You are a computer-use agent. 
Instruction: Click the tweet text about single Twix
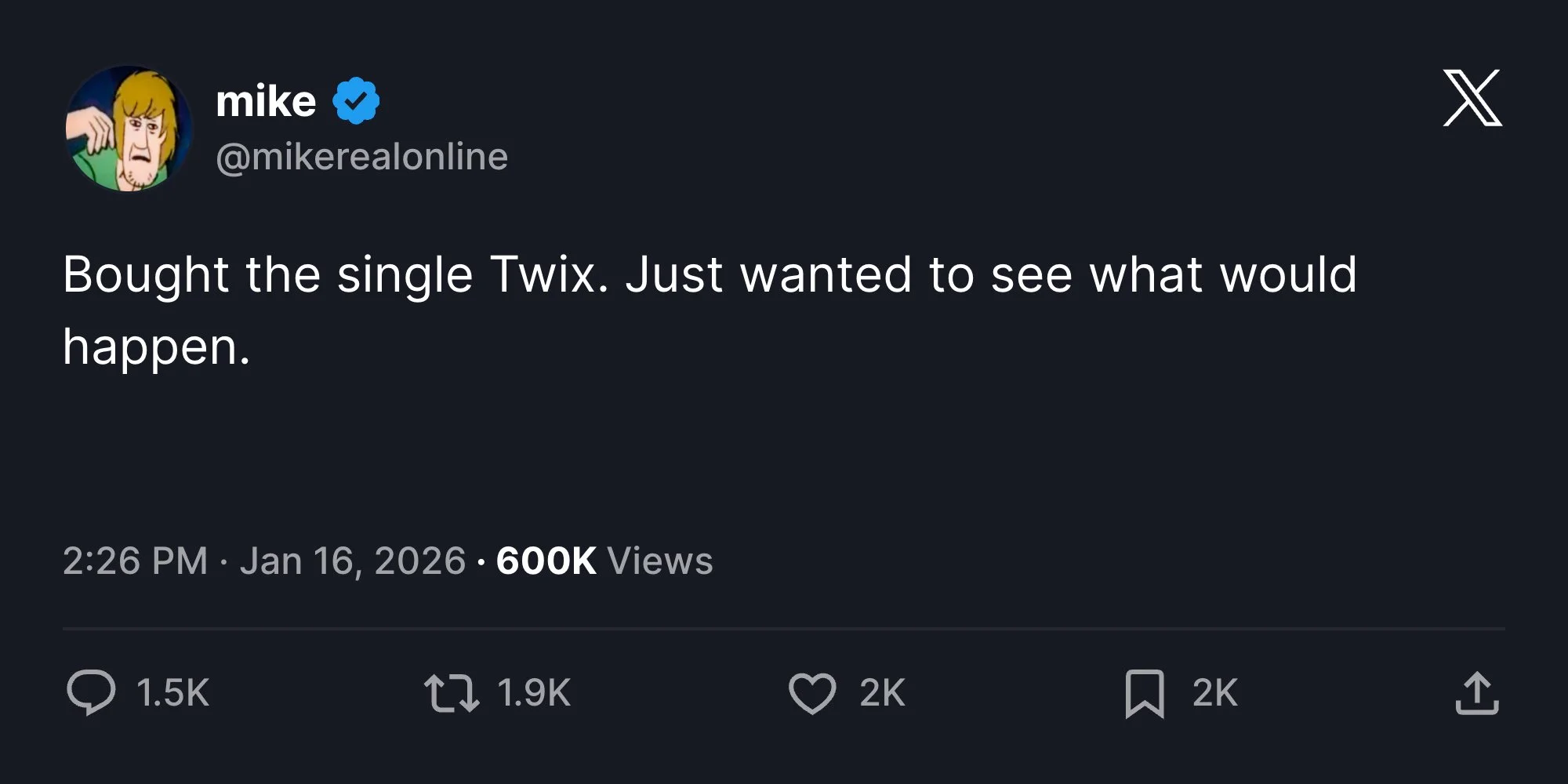coord(710,275)
